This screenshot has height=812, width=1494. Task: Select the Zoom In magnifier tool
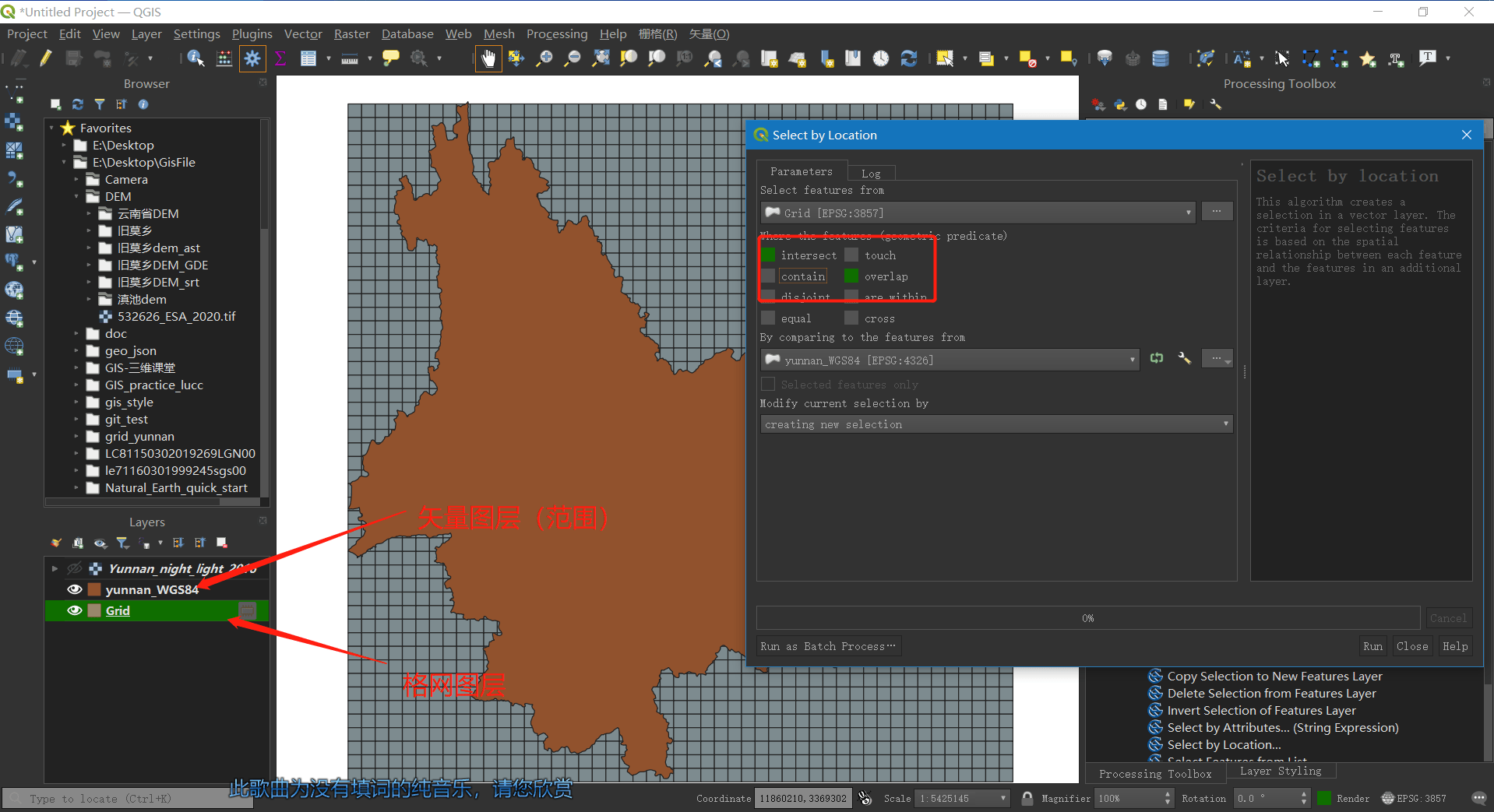click(x=544, y=58)
